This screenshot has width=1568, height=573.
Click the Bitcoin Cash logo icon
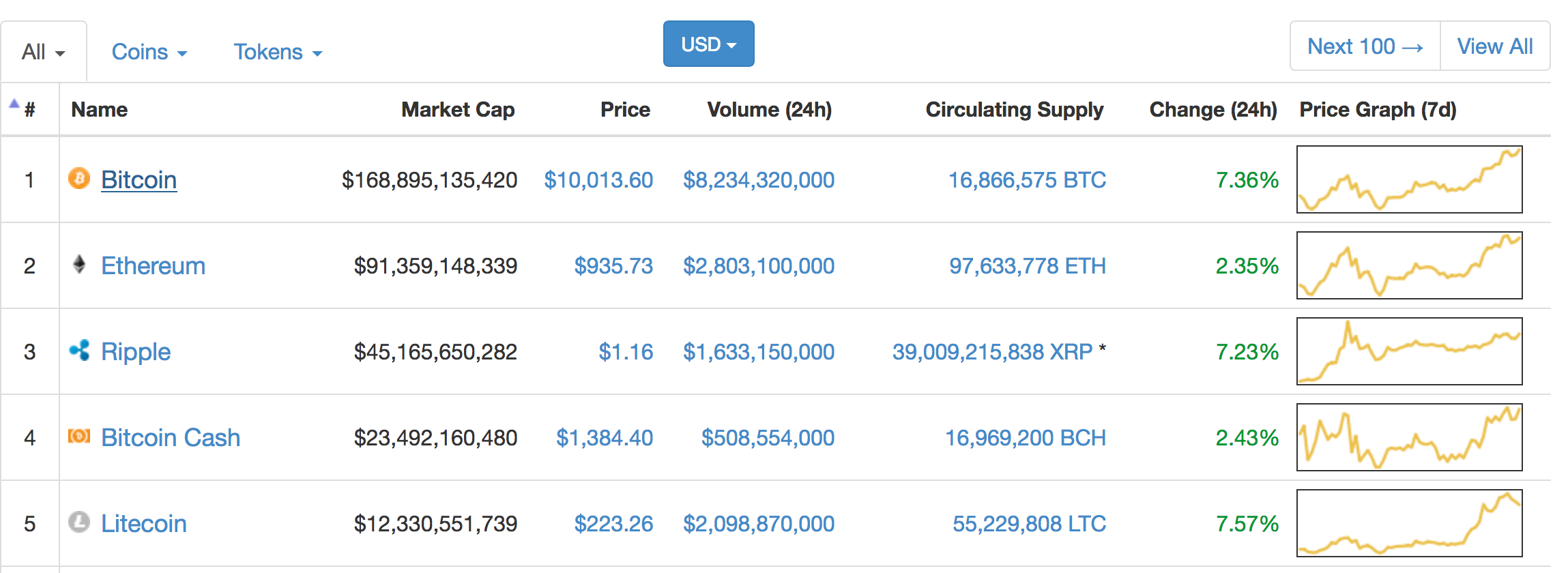click(x=79, y=436)
